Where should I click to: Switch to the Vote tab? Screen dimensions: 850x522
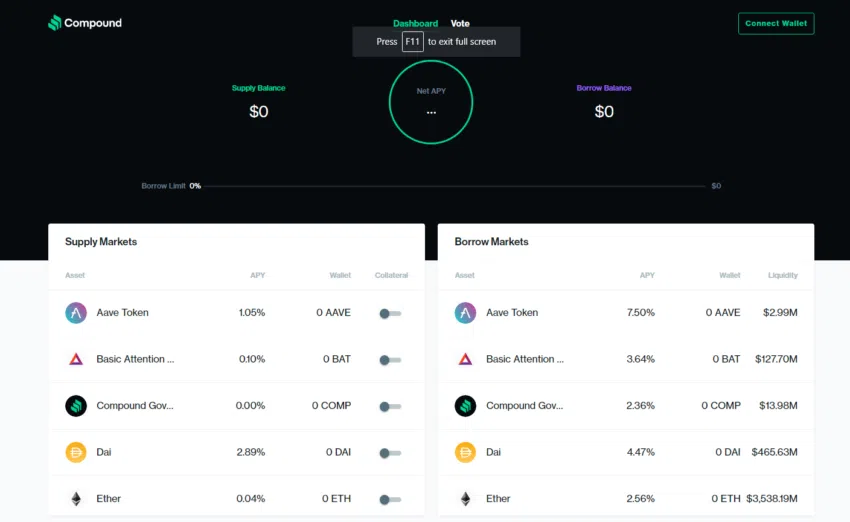click(460, 23)
